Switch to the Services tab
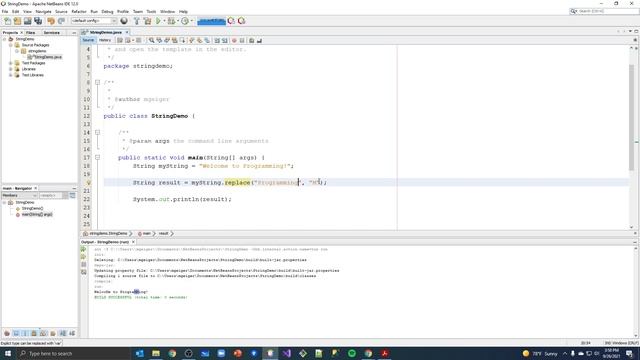640x360 pixels. click(x=51, y=32)
